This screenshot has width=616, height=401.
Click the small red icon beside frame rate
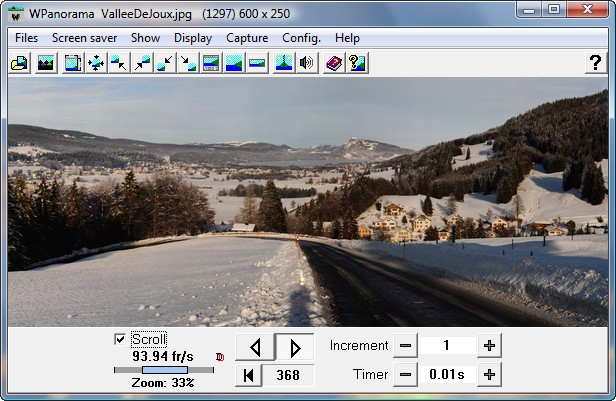[x=220, y=357]
